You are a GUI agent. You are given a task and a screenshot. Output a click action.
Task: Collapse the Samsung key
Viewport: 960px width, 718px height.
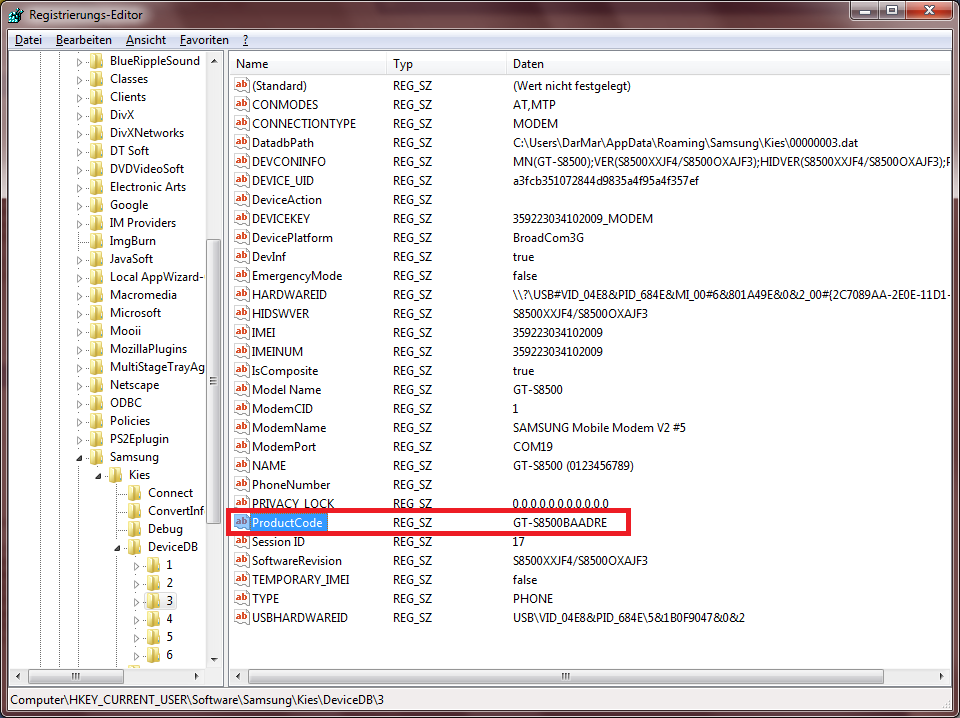[x=79, y=457]
